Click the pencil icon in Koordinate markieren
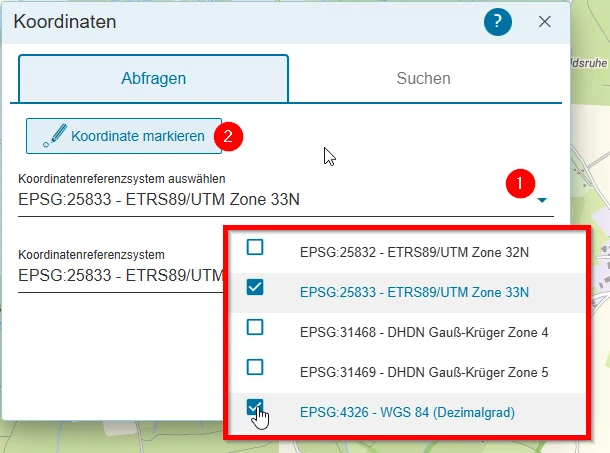This screenshot has height=453, width=610. point(55,136)
